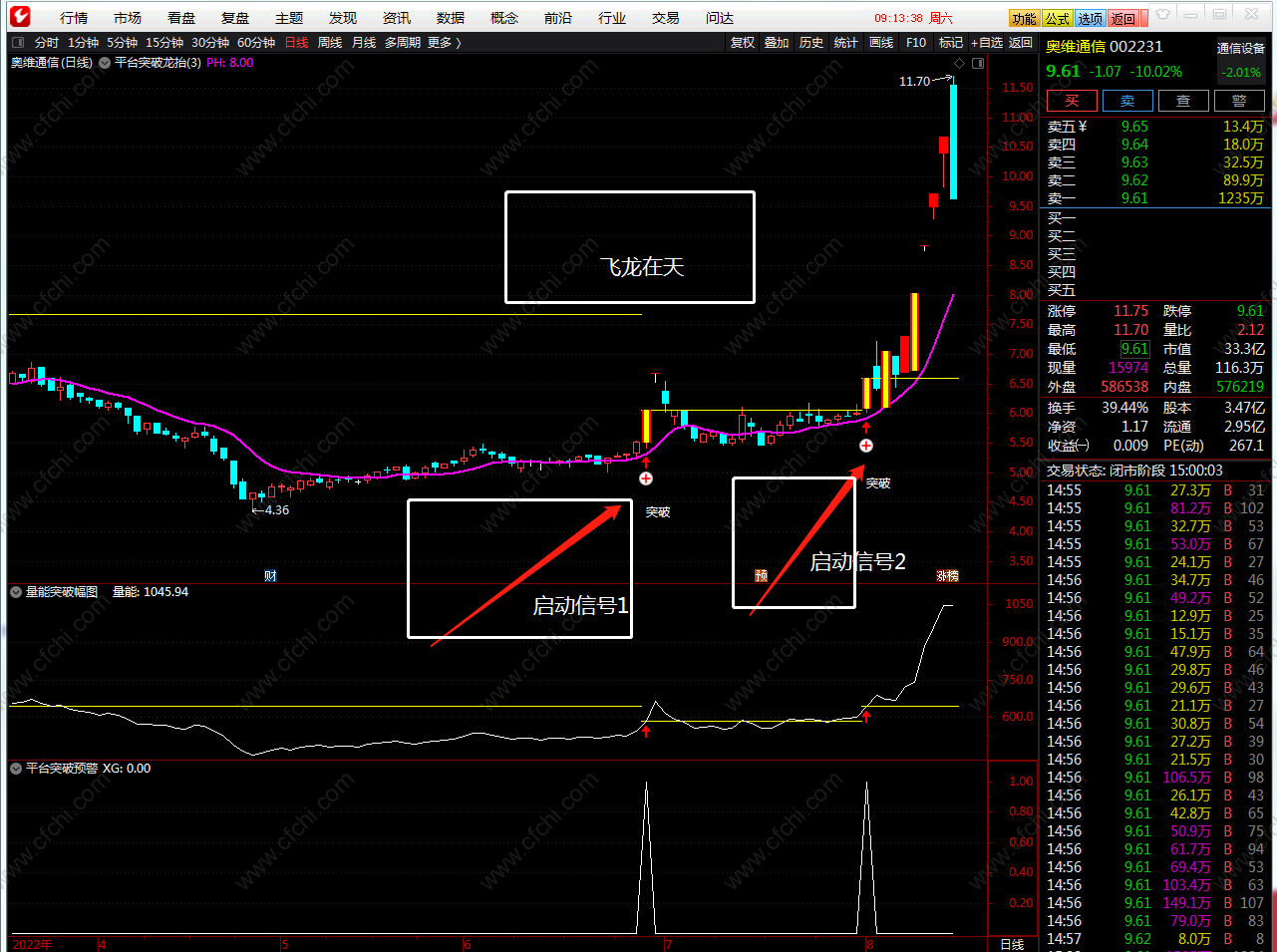Screen dimensions: 1277x952
Task: Click the 历史 toolbar button
Action: click(x=811, y=43)
